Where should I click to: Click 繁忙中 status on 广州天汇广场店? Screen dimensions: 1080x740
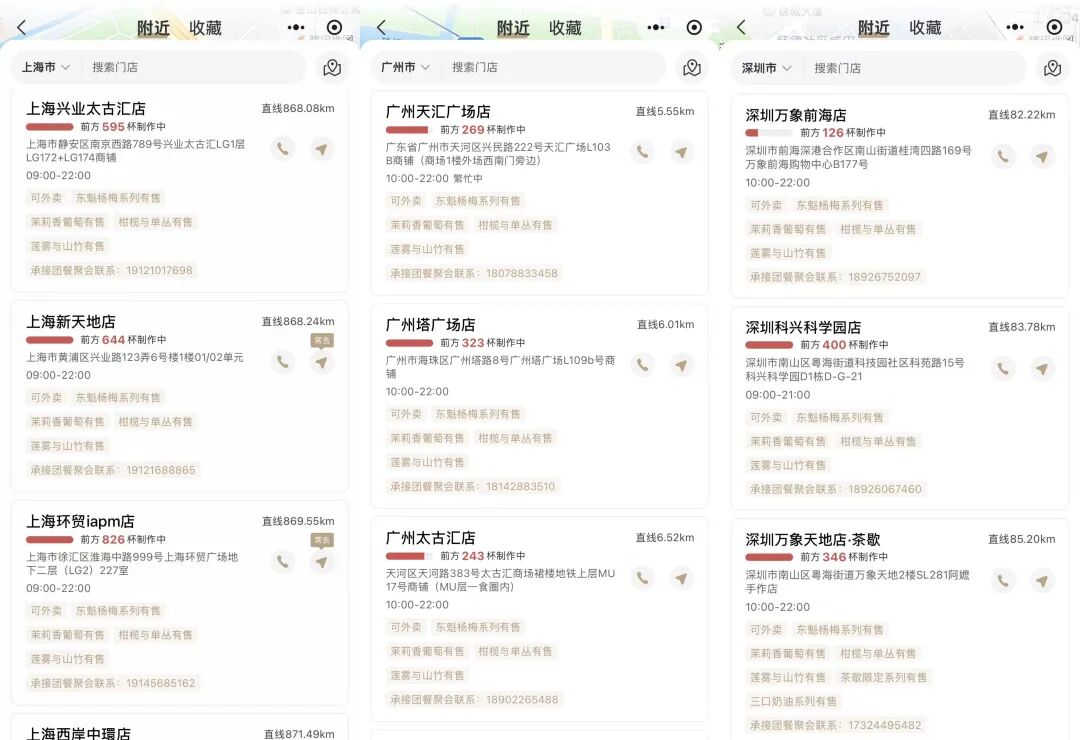(468, 178)
